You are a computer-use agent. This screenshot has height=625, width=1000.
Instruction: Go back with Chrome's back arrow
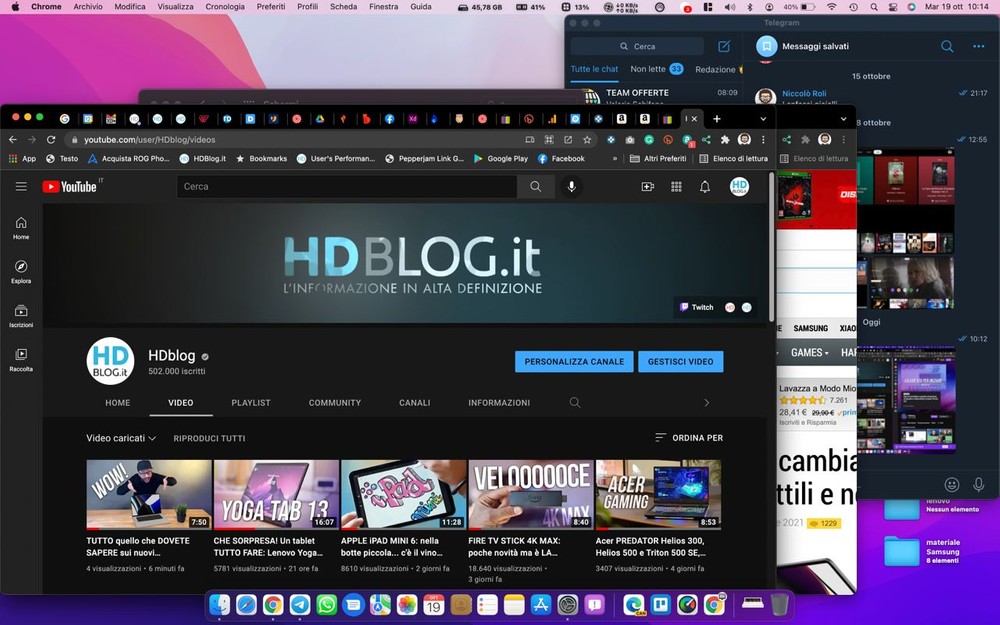click(x=13, y=139)
